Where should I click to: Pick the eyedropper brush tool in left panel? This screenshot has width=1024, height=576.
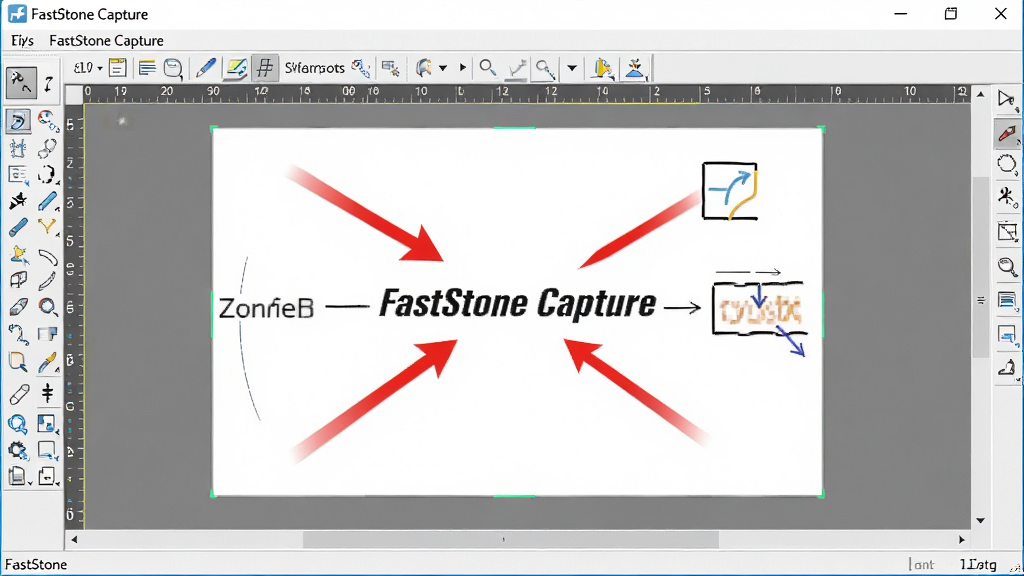48,362
